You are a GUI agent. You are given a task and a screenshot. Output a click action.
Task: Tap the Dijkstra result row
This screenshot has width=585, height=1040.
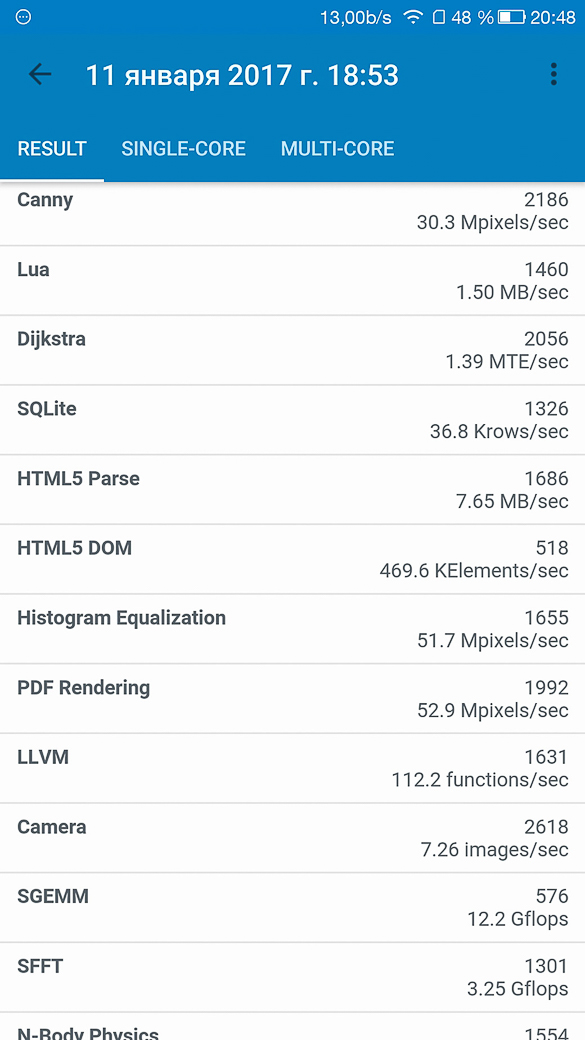pyautogui.click(x=292, y=350)
